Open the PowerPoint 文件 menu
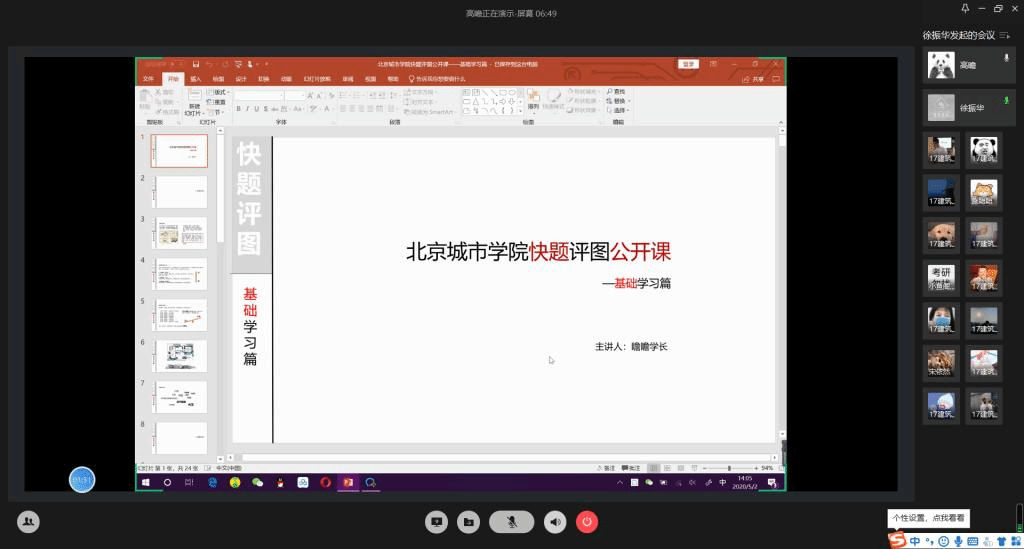The width and height of the screenshot is (1024, 549). coord(148,79)
